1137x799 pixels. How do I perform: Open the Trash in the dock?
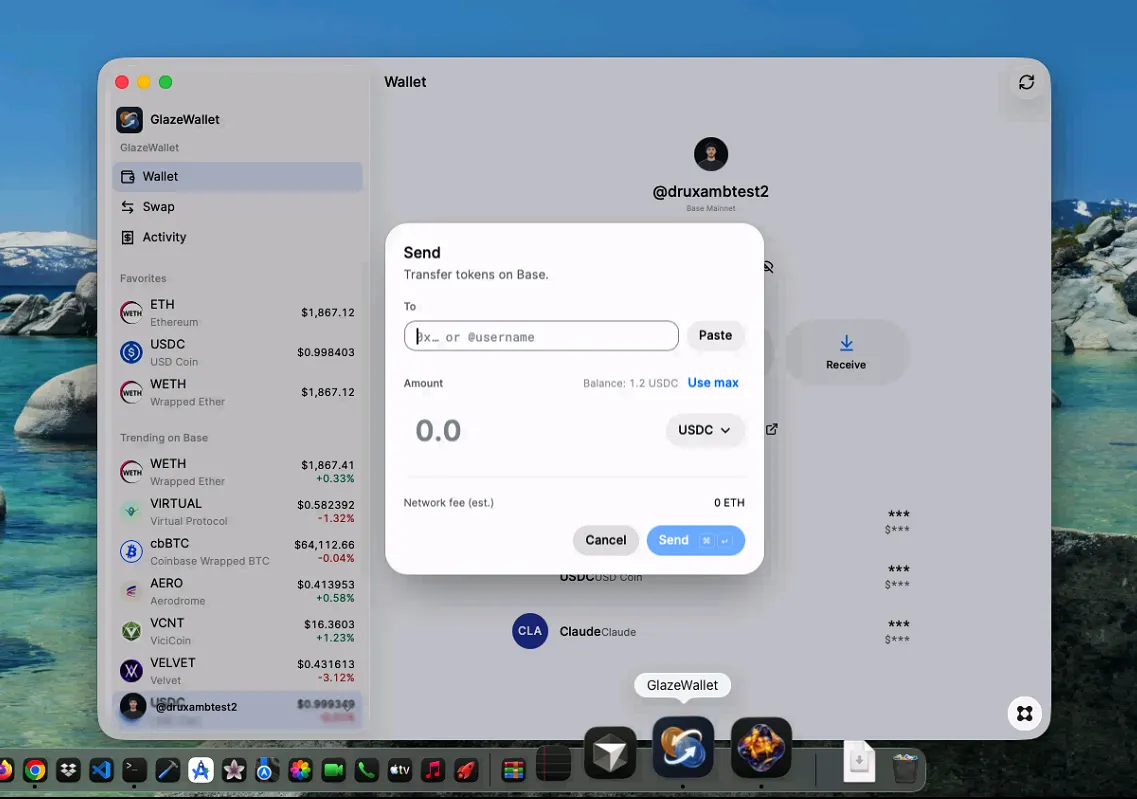click(905, 767)
